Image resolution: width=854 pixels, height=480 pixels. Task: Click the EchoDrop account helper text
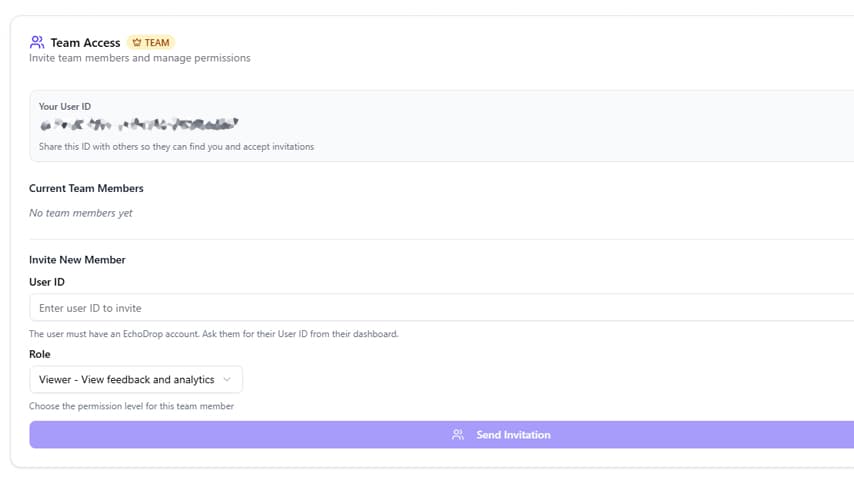click(213, 334)
